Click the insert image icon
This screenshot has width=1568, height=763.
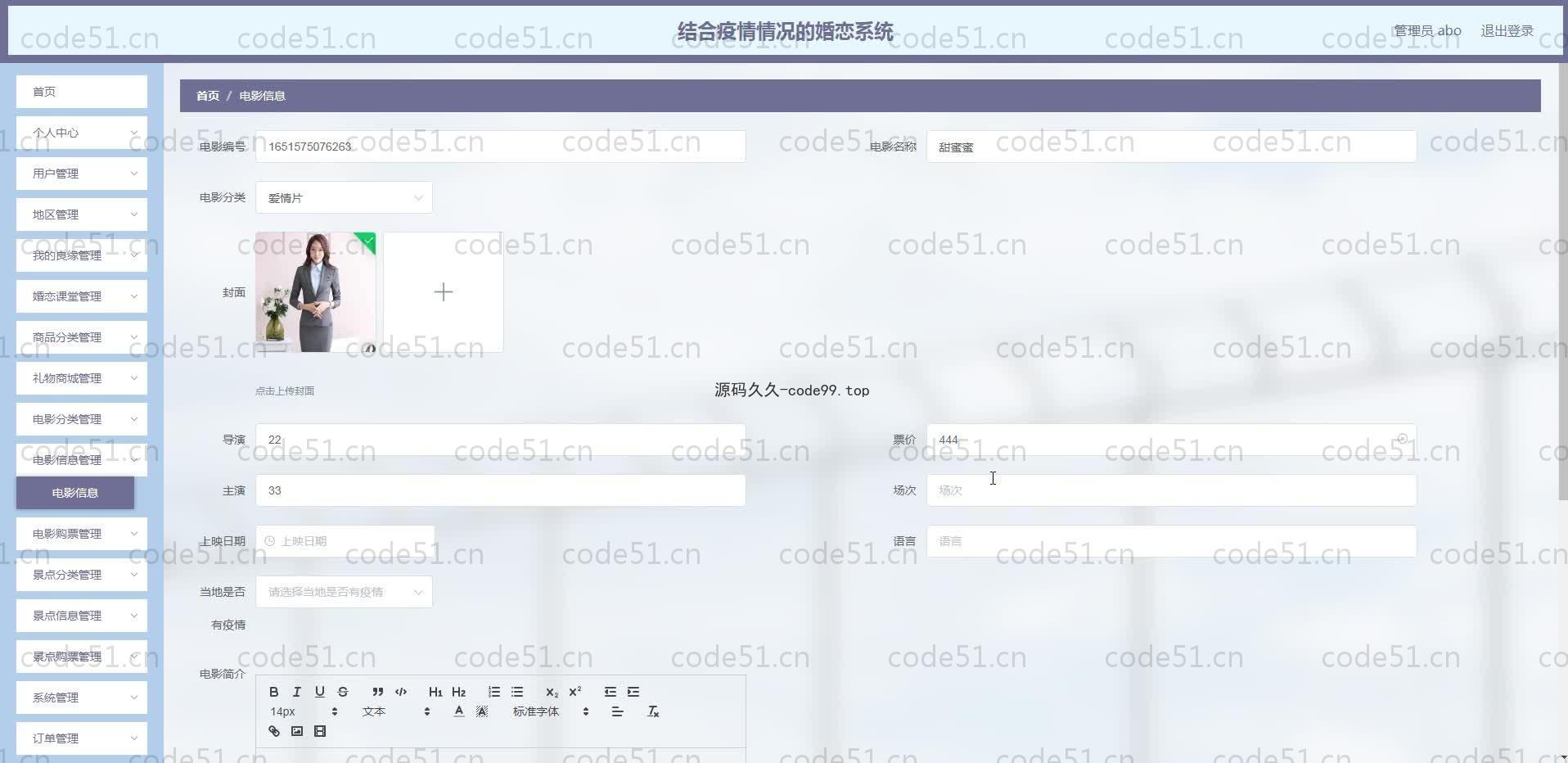pyautogui.click(x=297, y=731)
